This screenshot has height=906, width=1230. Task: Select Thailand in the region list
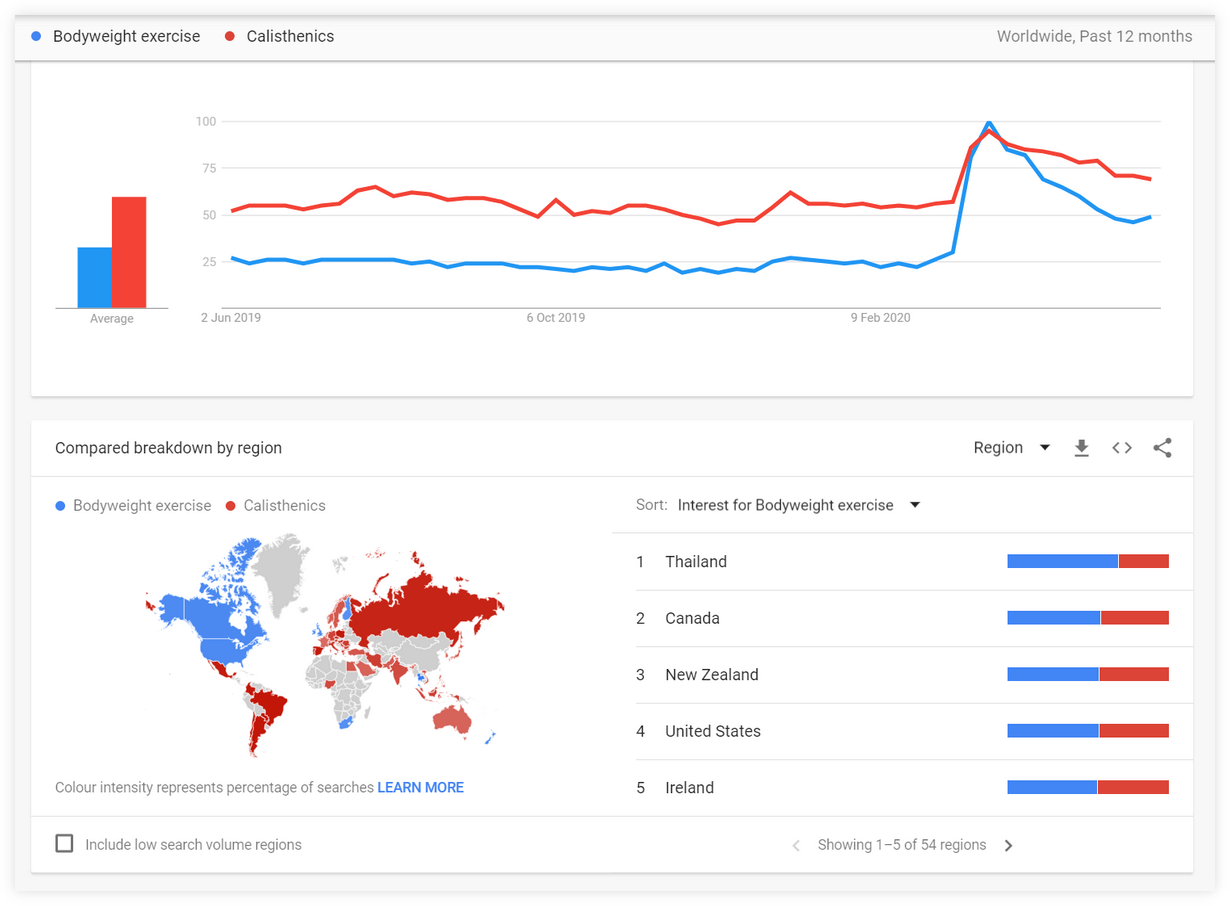pyautogui.click(x=696, y=562)
